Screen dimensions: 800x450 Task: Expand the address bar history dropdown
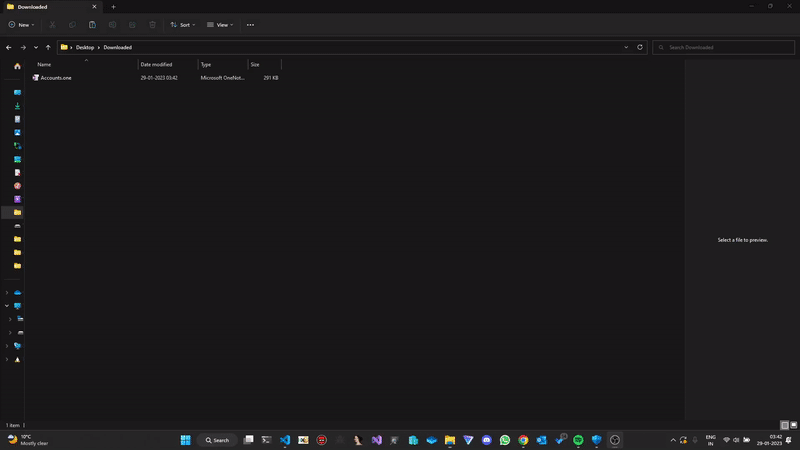click(x=626, y=47)
